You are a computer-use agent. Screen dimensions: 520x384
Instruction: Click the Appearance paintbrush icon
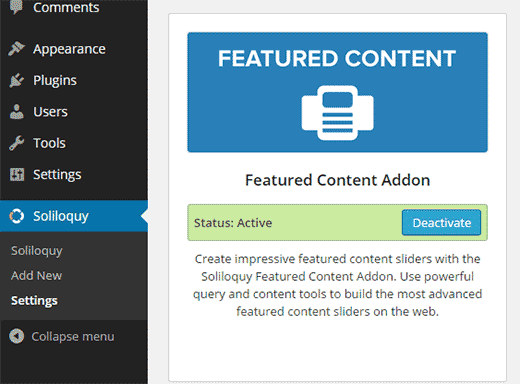tap(16, 49)
